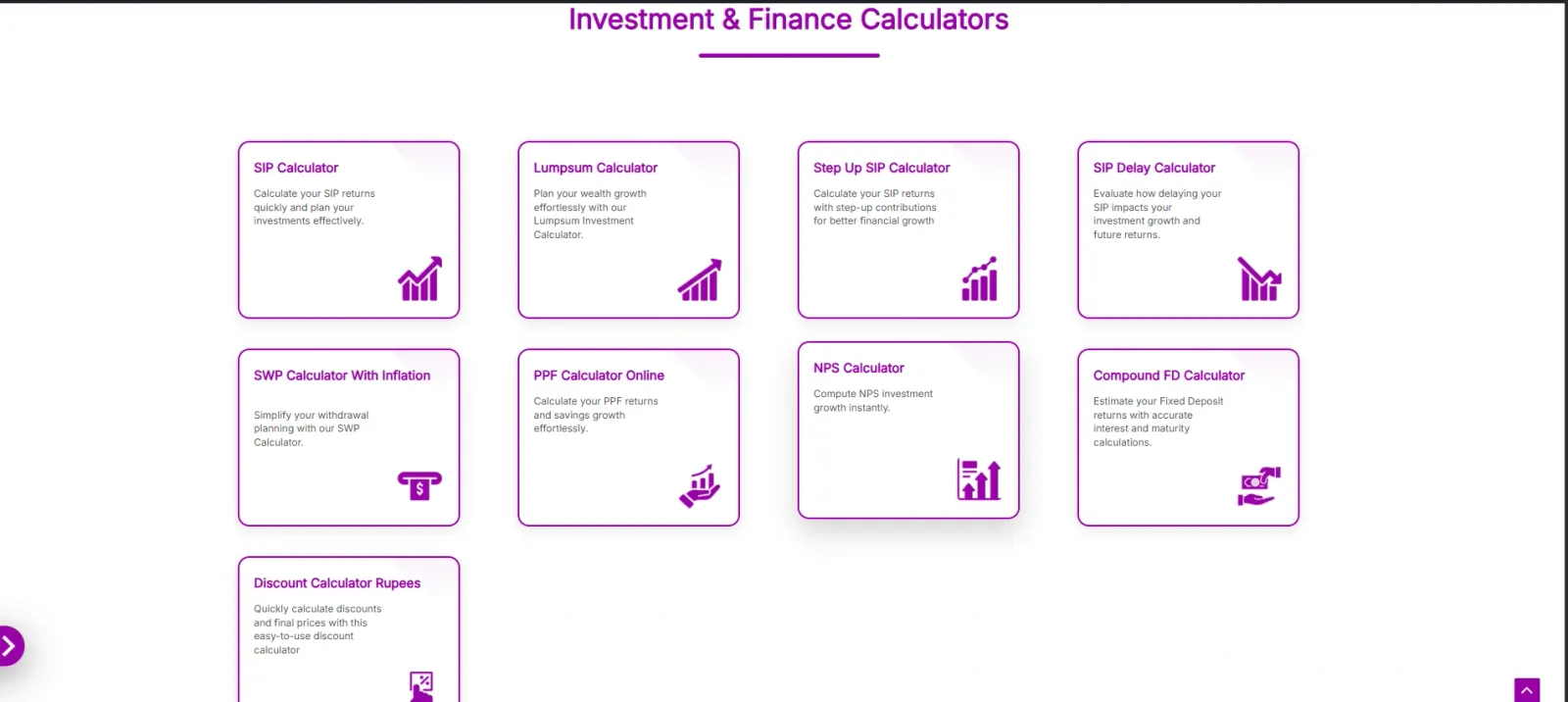Viewport: 1568px width, 702px height.
Task: Open SWP Calculator With Inflation link
Action: (x=342, y=376)
